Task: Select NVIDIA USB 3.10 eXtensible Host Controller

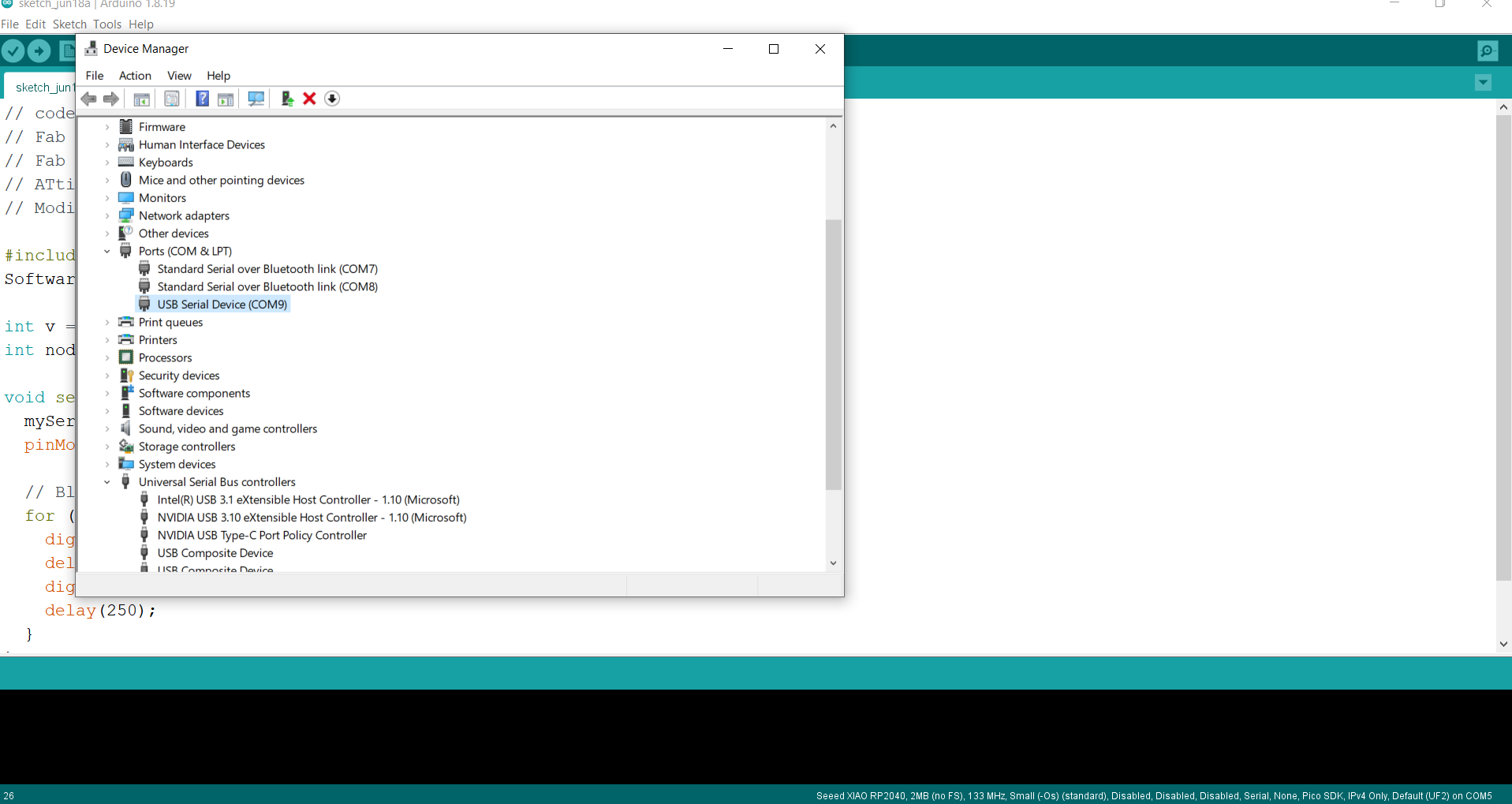Action: (312, 518)
